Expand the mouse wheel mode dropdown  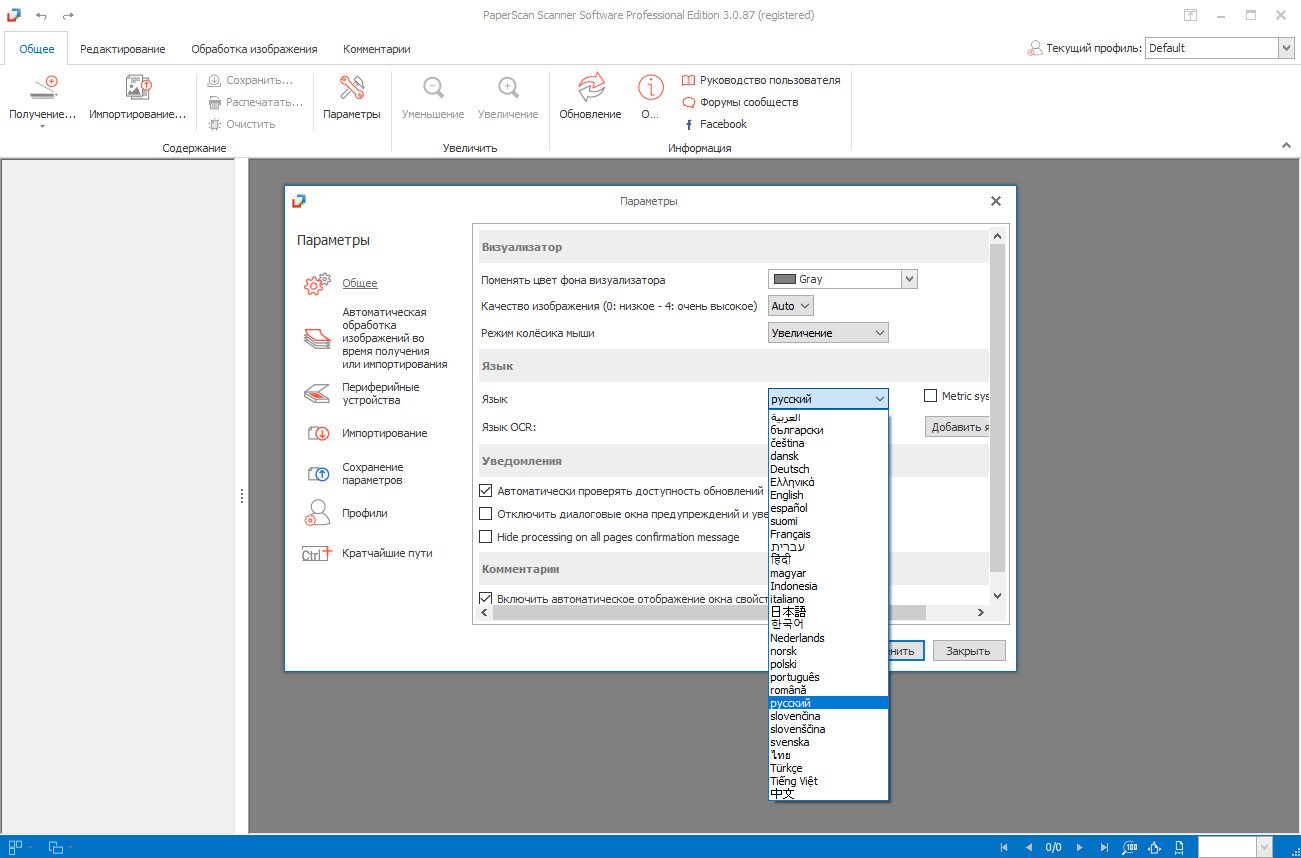(828, 333)
